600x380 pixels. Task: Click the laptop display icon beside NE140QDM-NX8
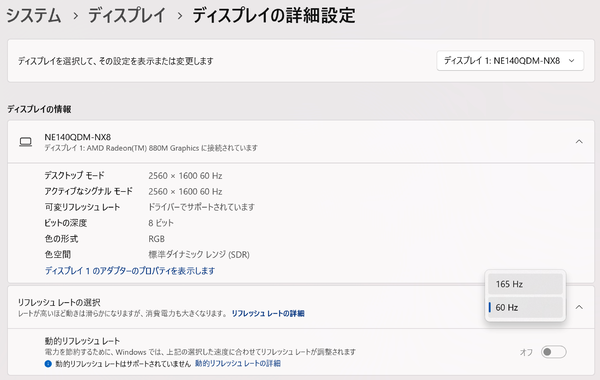[x=26, y=142]
